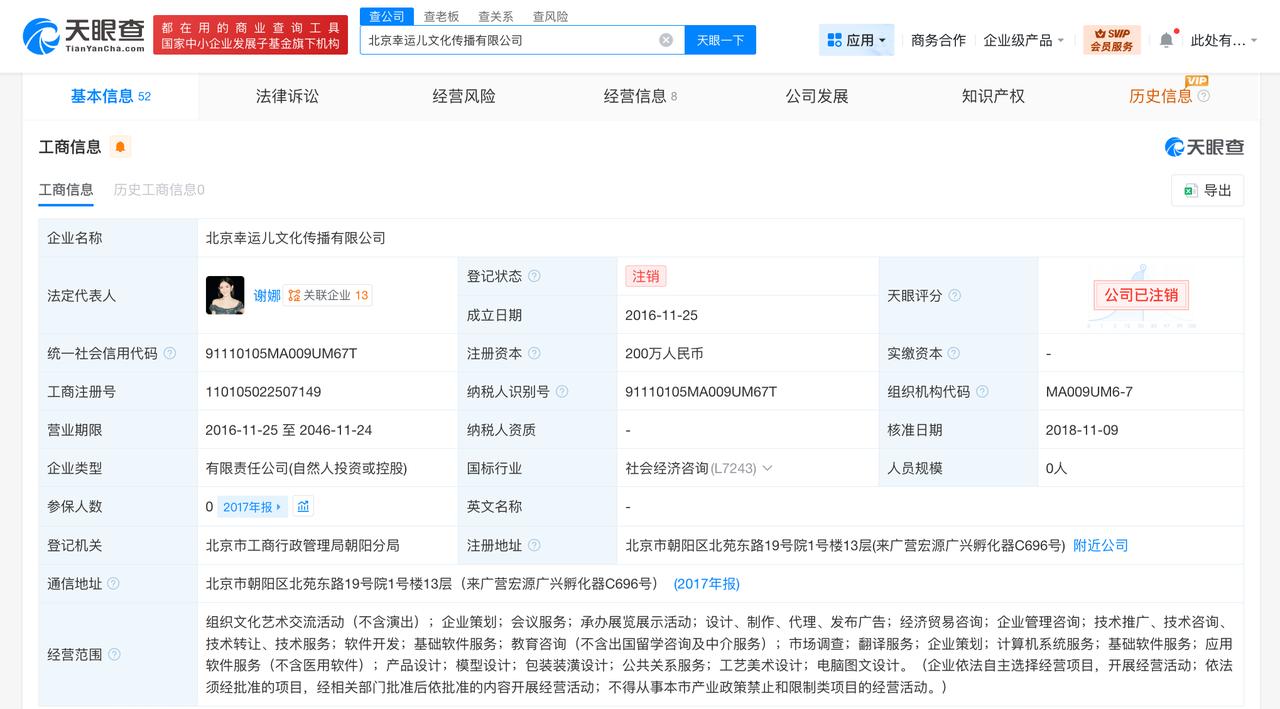Open the 2017年报 report dropdown in 参保人数 row
The width and height of the screenshot is (1280, 709).
click(252, 507)
